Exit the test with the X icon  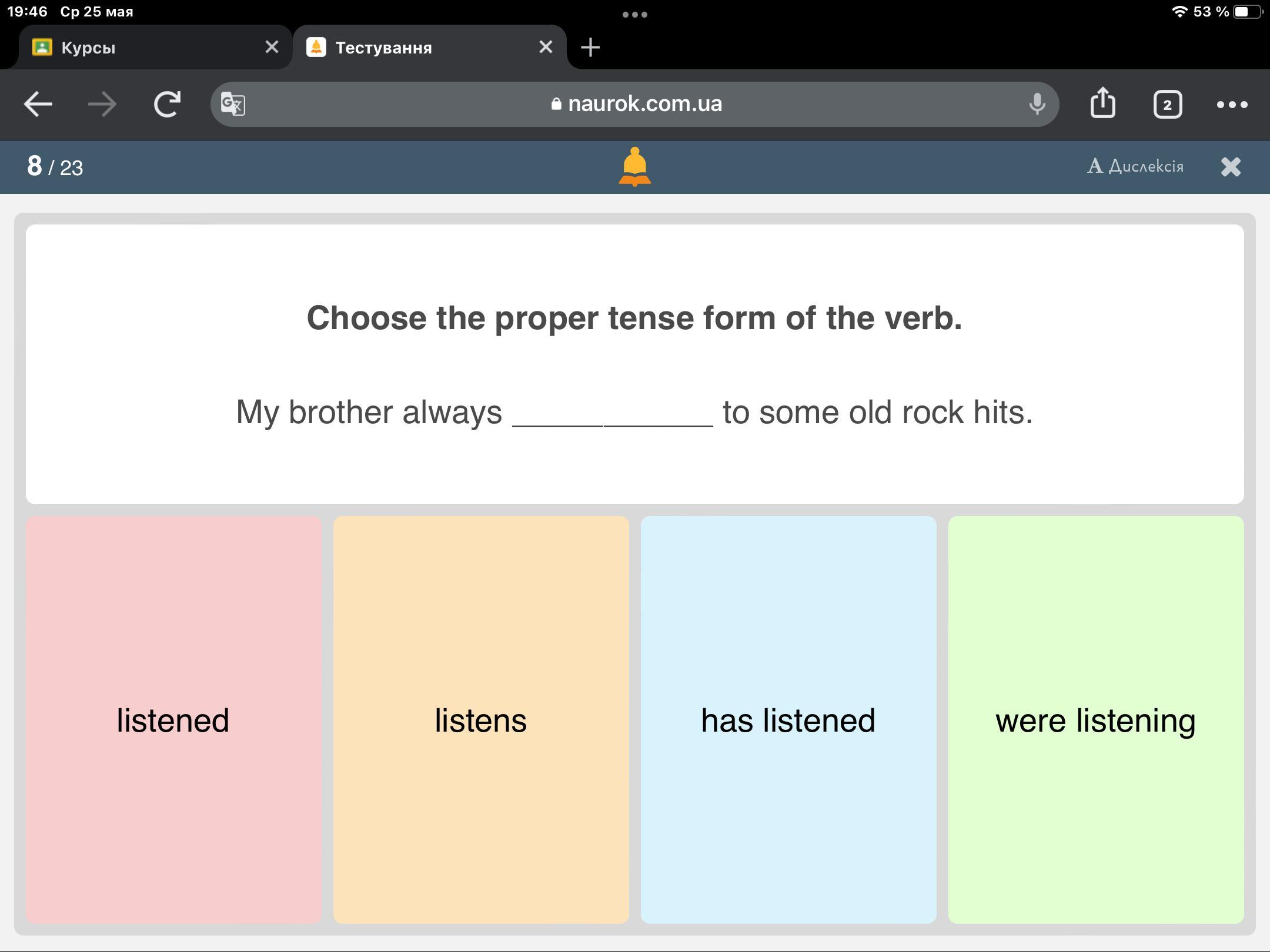[x=1231, y=167]
